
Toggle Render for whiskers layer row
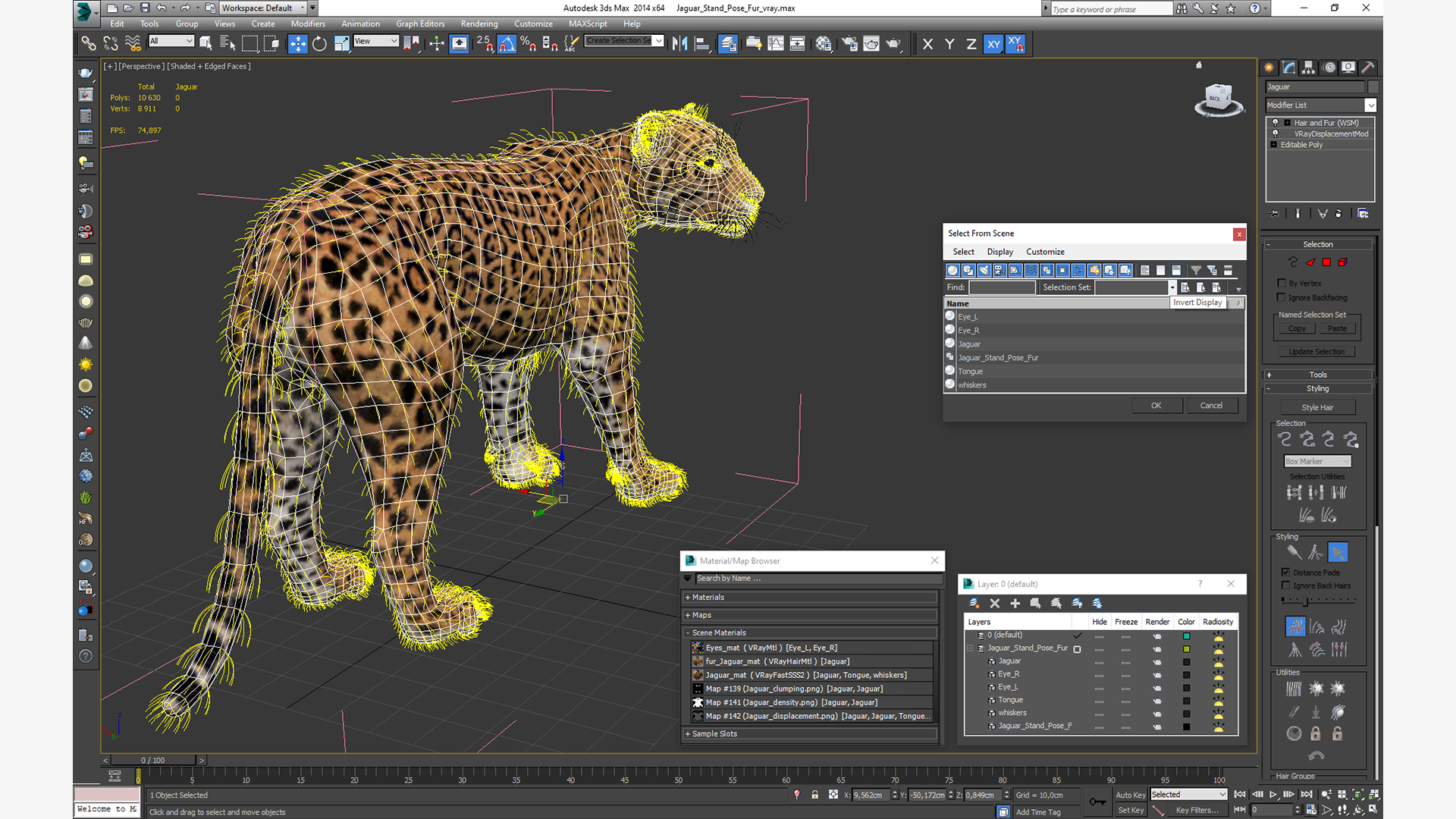[1156, 713]
